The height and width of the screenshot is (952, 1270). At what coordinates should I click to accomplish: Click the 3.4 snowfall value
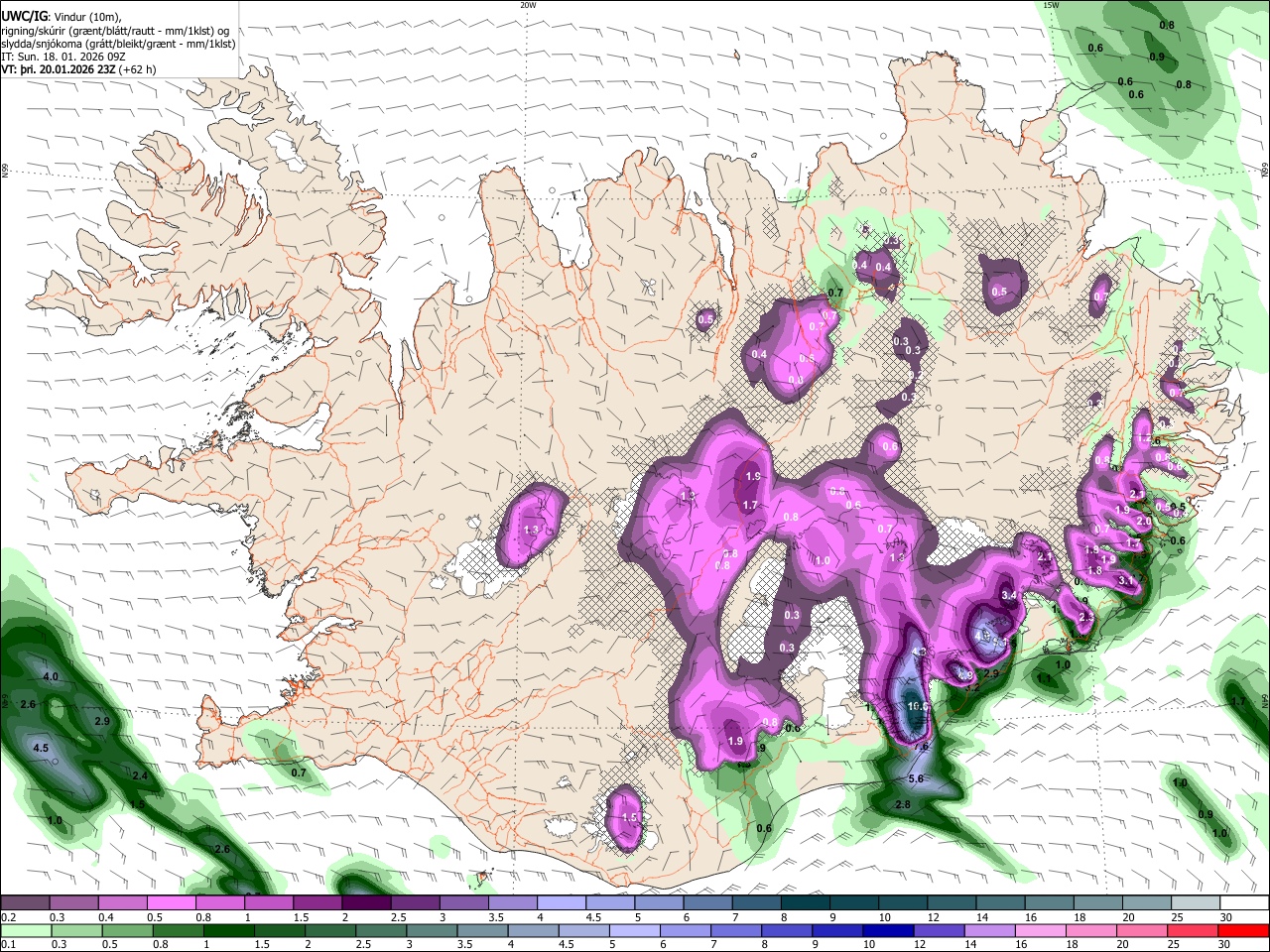1010,595
